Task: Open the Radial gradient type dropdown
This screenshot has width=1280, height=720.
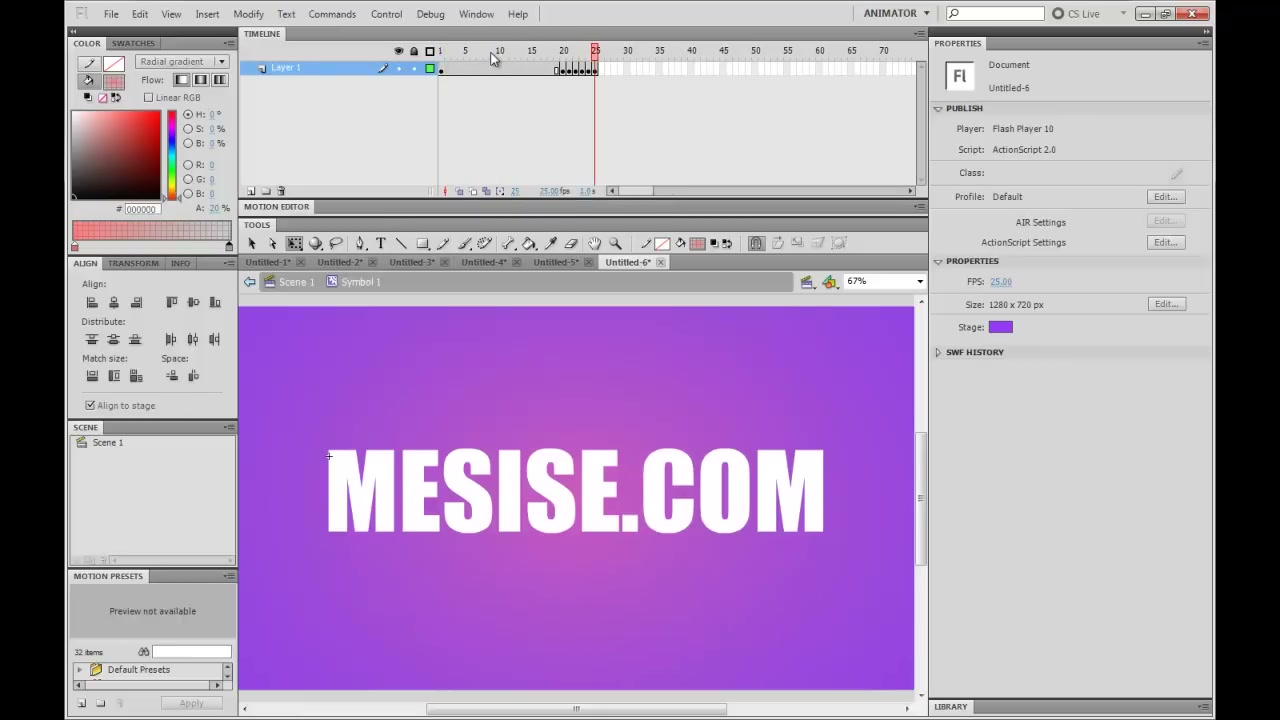Action: [182, 62]
